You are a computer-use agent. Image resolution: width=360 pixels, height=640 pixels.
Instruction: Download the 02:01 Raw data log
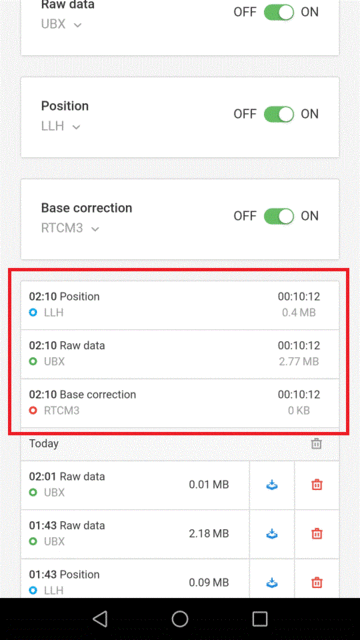[272, 485]
